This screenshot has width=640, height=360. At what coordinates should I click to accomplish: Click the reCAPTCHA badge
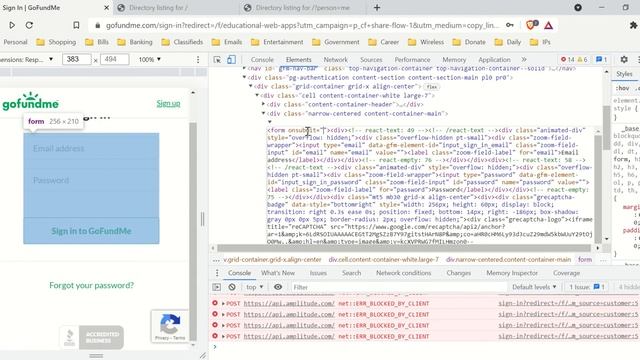tap(170, 326)
